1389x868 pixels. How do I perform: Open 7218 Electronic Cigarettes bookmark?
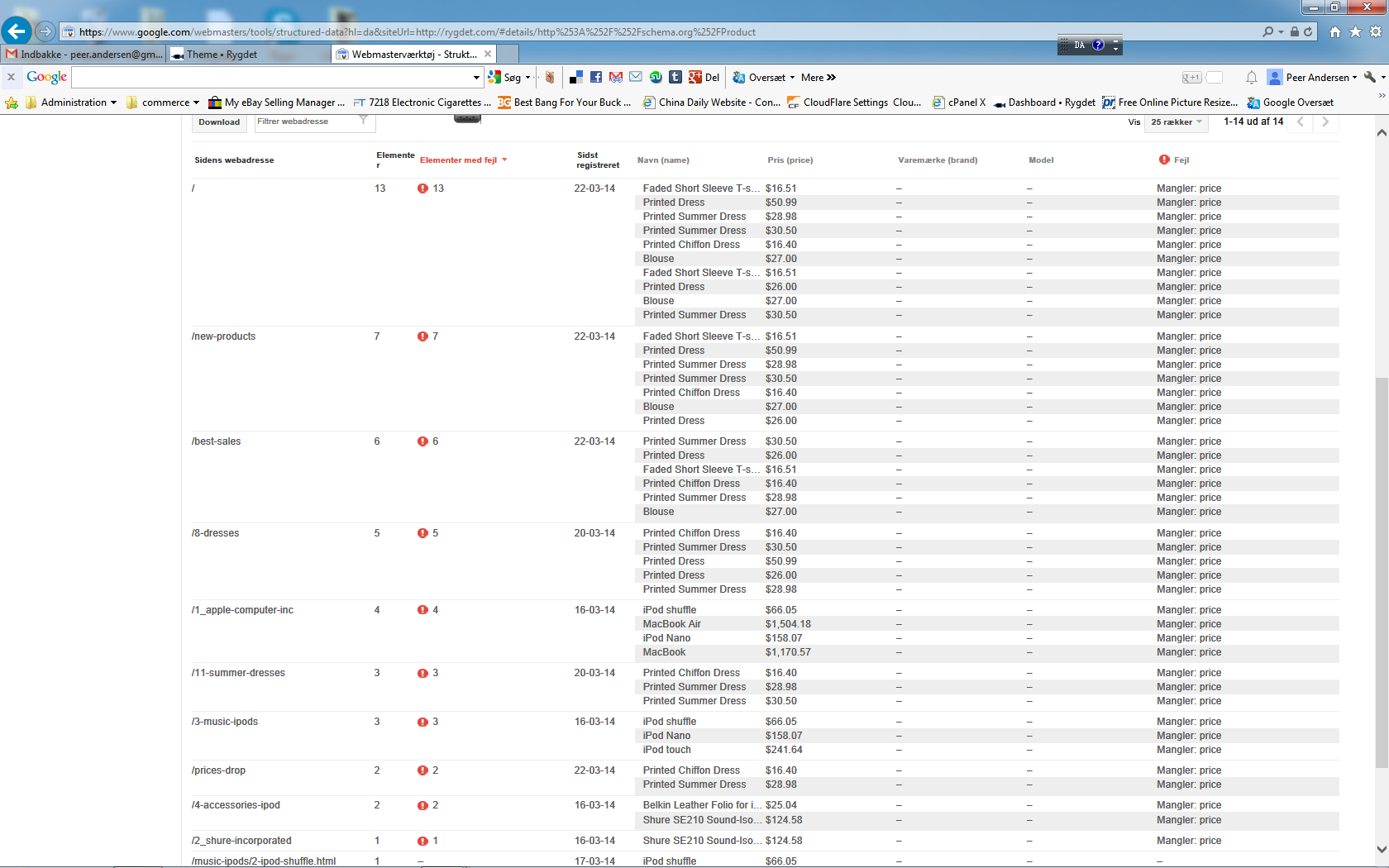point(422,103)
